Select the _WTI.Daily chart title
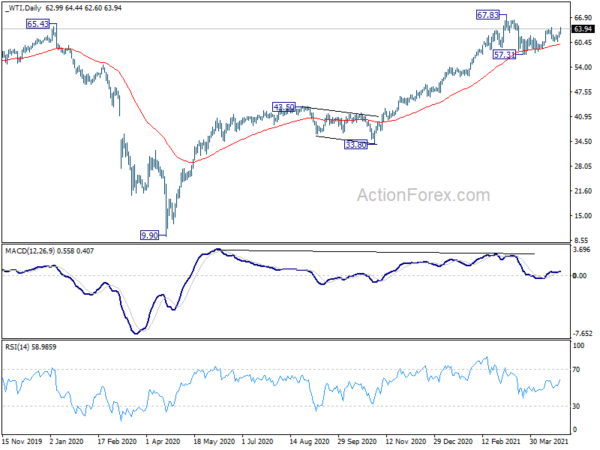Screen dimensions: 600x450 click(x=23, y=8)
